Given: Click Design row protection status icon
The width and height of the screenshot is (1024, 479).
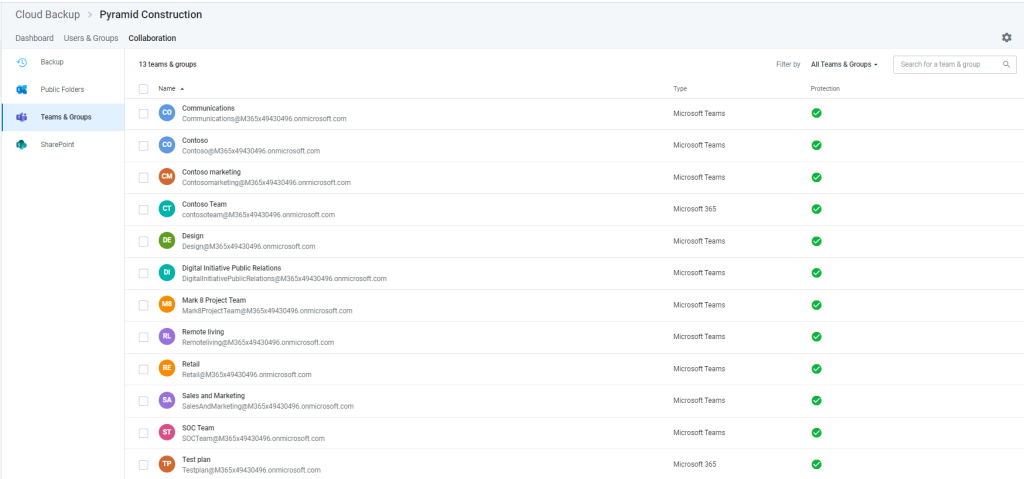Looking at the screenshot, I should click(x=816, y=241).
